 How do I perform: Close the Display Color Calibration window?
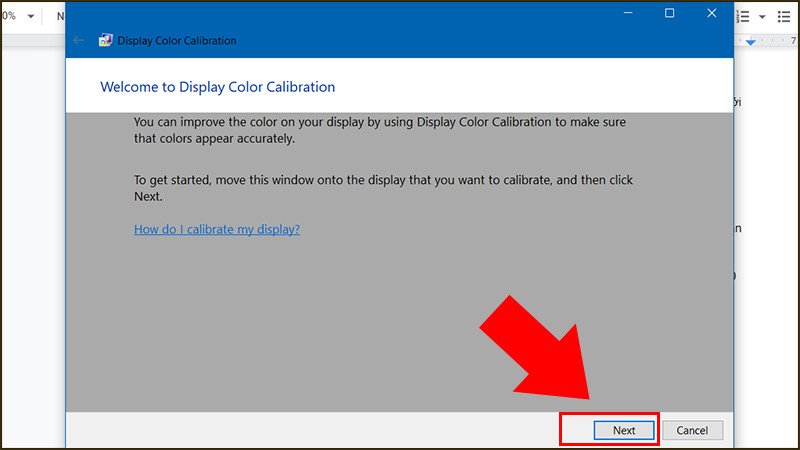click(x=711, y=13)
